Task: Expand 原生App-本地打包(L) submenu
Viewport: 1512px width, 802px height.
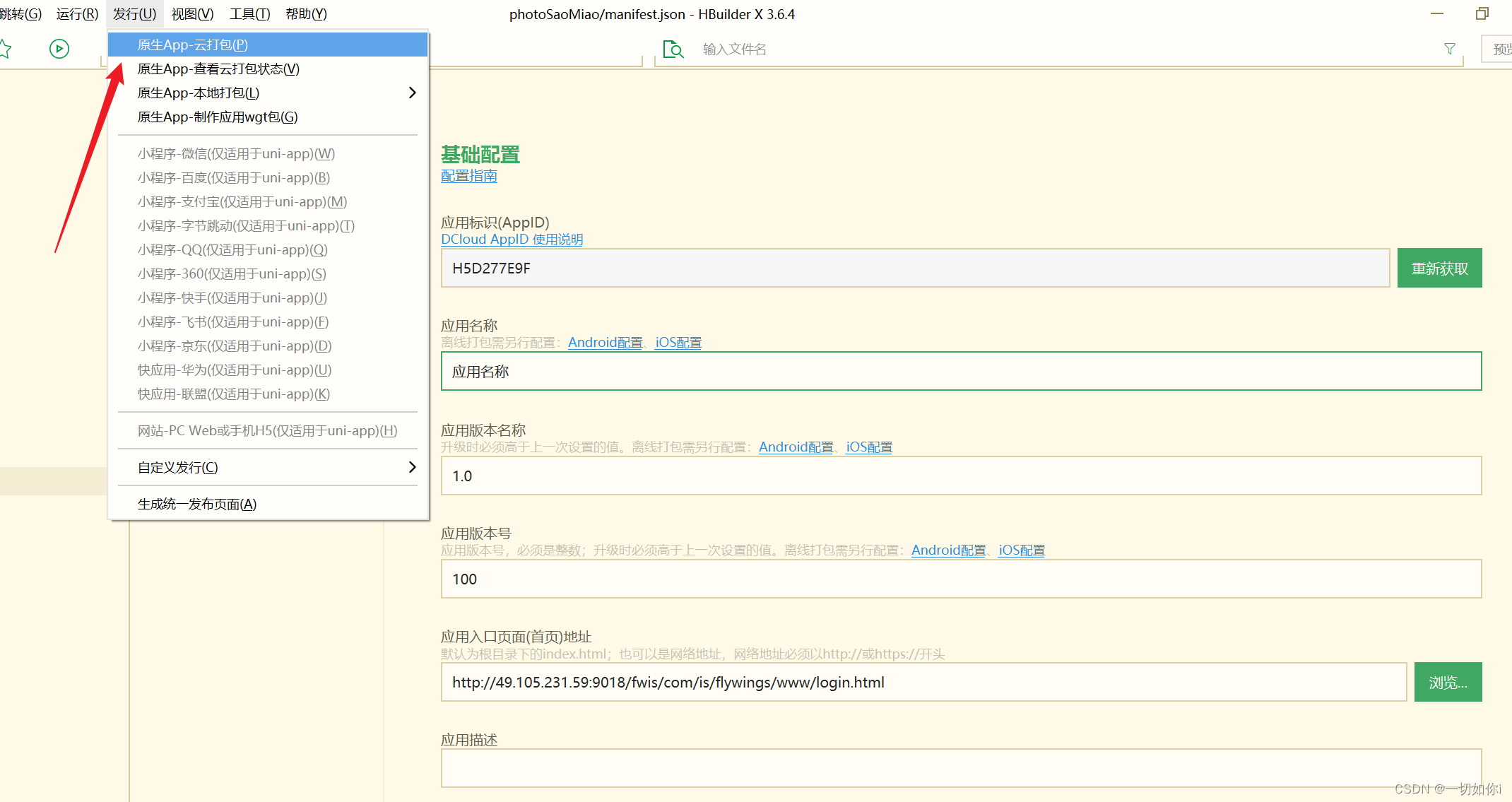Action: pyautogui.click(x=268, y=93)
